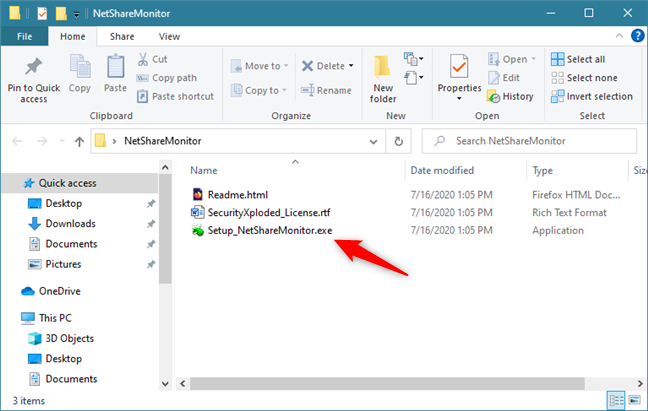Screen dimensions: 648x411
Task: Open file History from ribbon
Action: pyautogui.click(x=510, y=96)
